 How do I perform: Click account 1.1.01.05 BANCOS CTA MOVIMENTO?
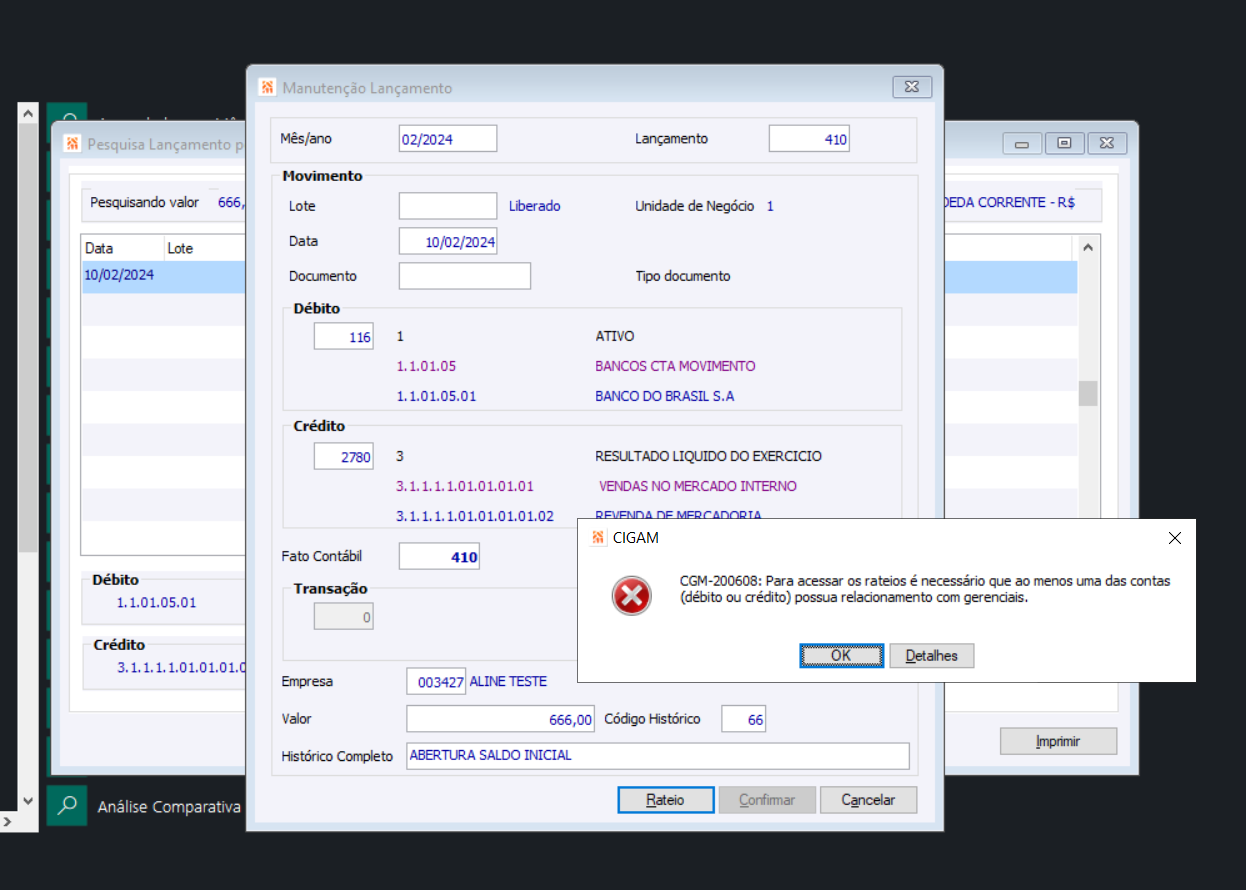coord(426,366)
